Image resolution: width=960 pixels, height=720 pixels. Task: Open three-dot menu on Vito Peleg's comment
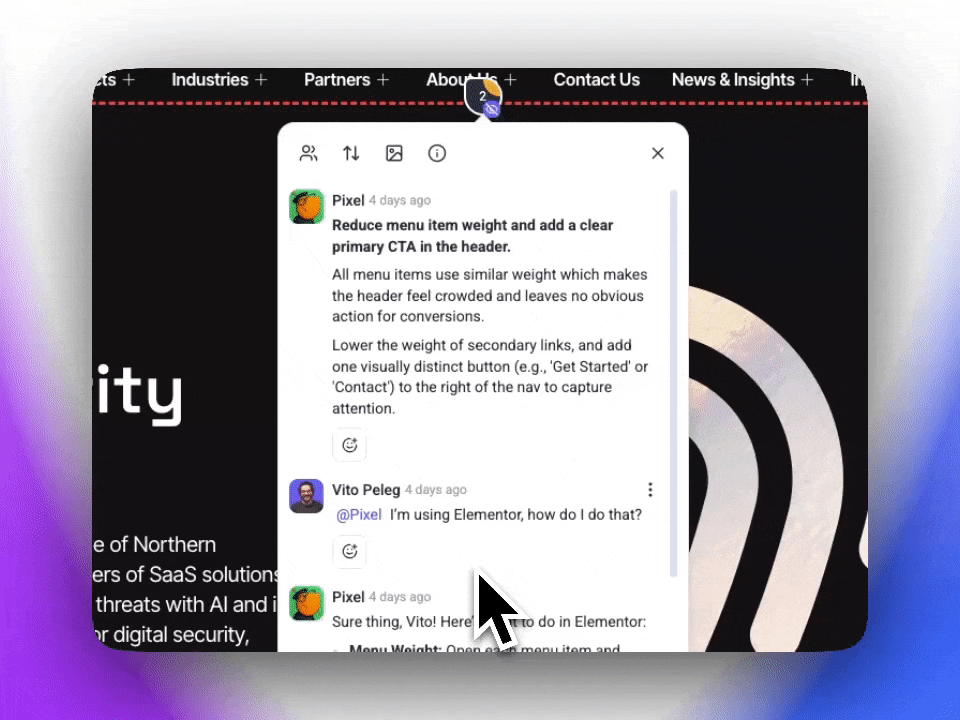(650, 490)
